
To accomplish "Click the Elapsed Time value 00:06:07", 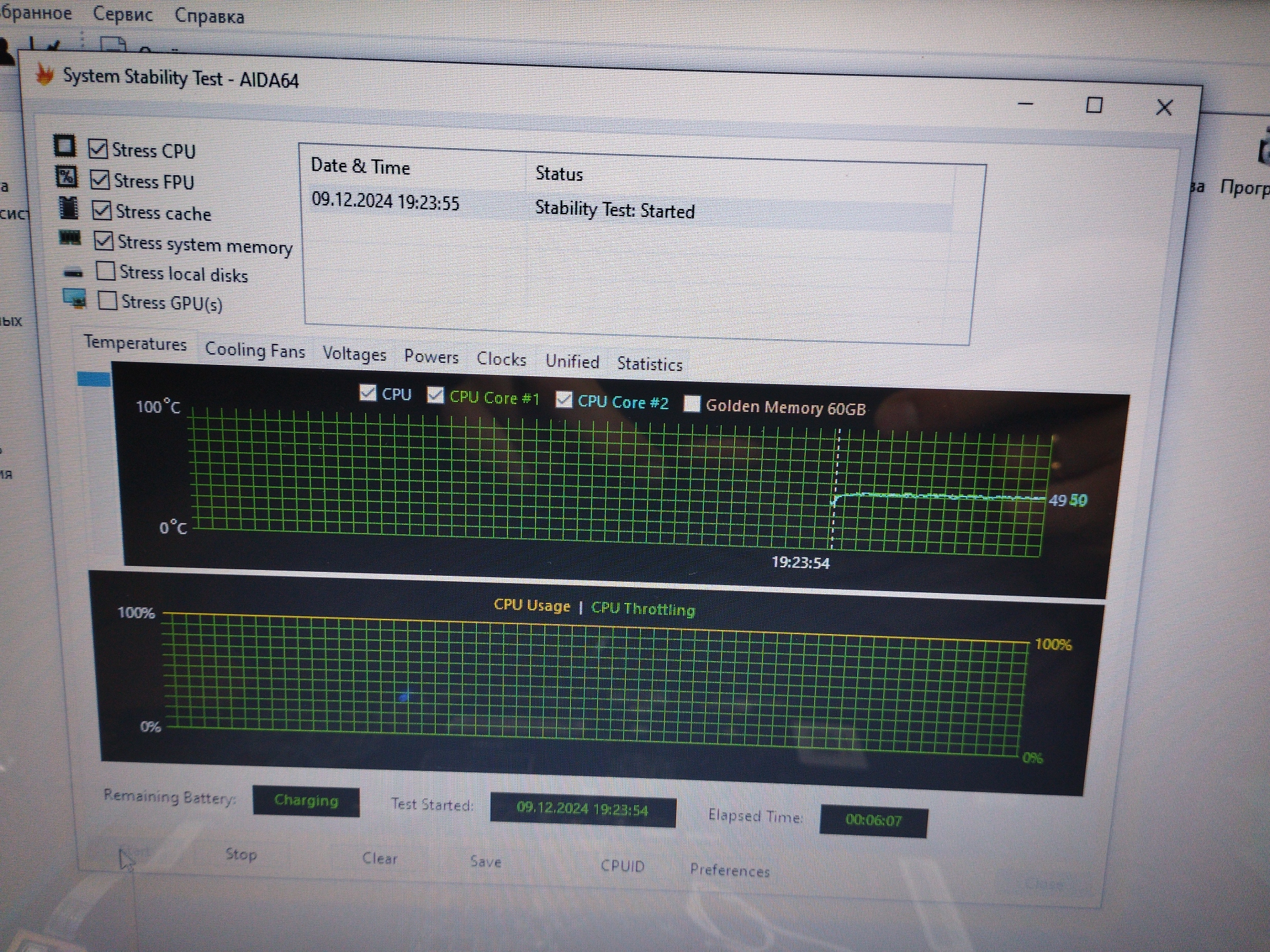I will [x=873, y=820].
